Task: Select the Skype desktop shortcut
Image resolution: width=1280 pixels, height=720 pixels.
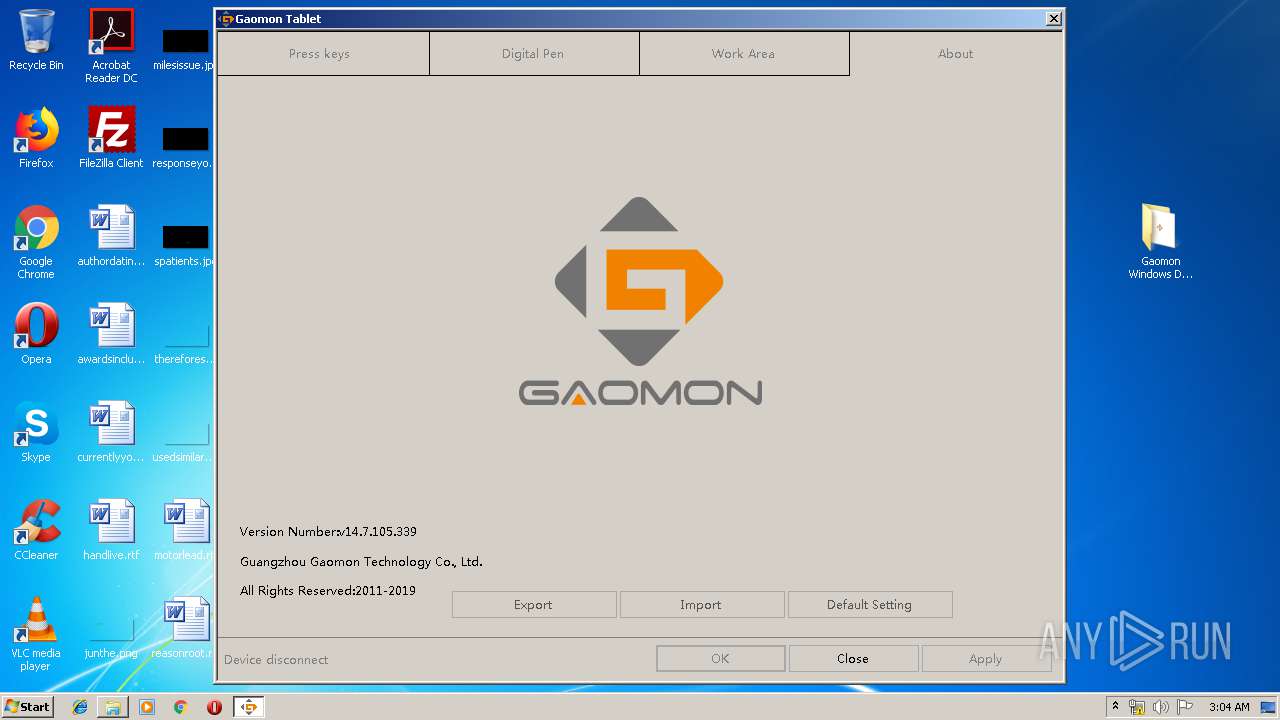Action: pos(36,432)
